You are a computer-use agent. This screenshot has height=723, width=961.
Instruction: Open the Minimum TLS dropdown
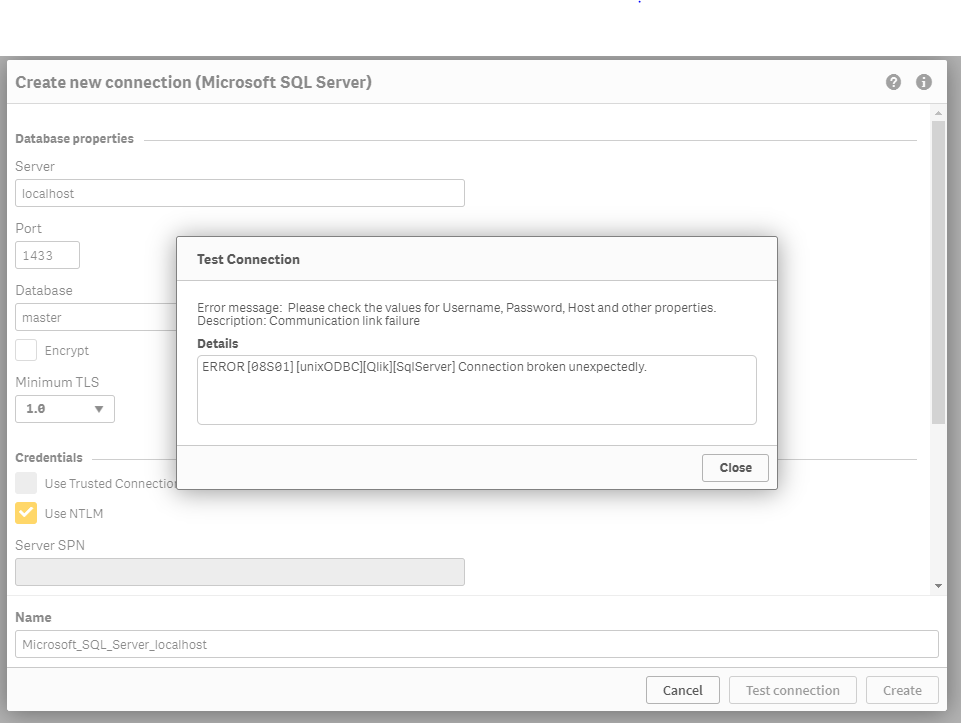tap(97, 408)
